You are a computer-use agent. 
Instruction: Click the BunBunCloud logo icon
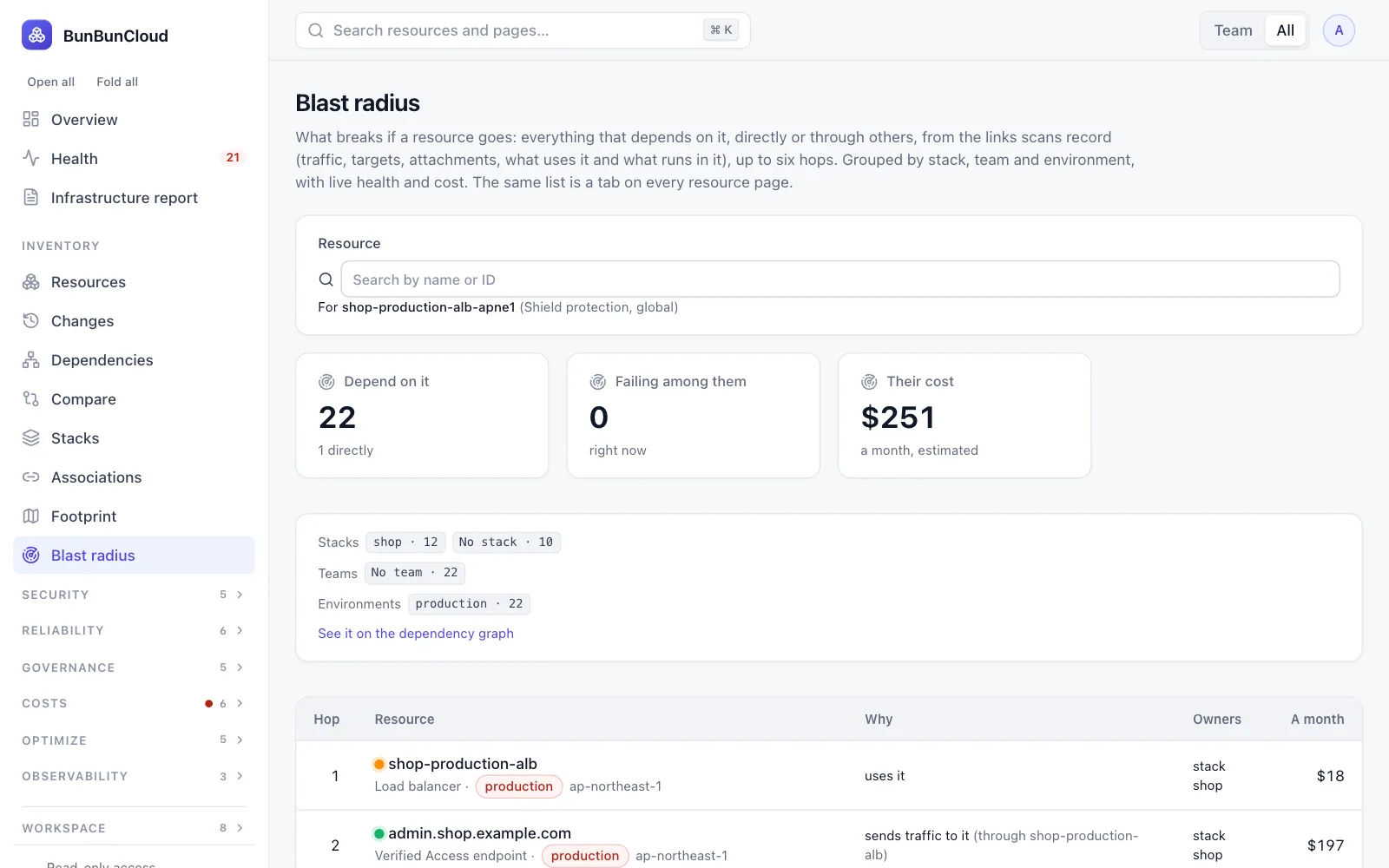tap(36, 35)
